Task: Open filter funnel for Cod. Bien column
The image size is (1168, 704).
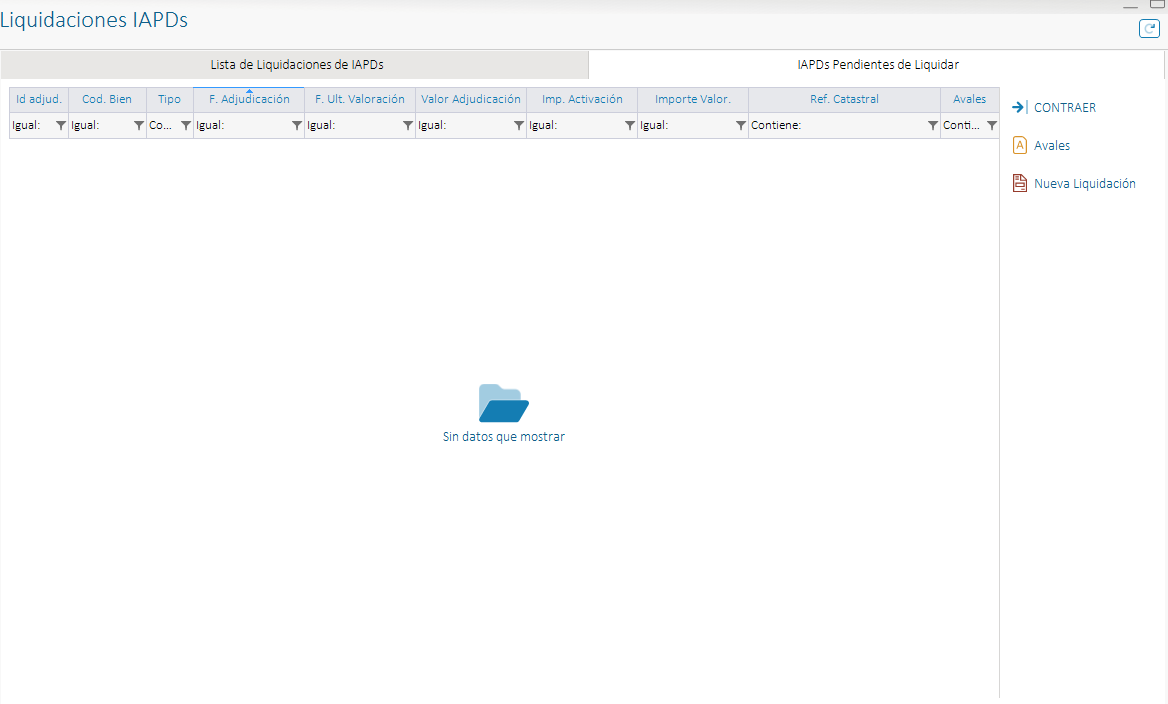Action: 138,126
